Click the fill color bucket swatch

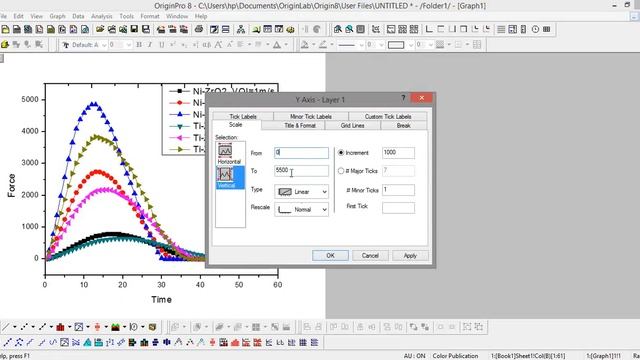coord(304,45)
